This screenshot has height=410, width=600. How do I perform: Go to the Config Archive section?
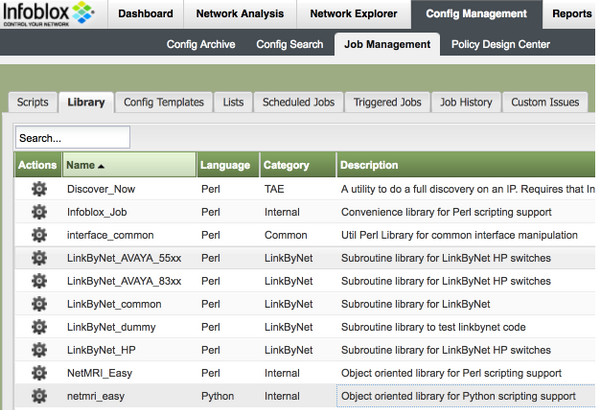tap(201, 44)
